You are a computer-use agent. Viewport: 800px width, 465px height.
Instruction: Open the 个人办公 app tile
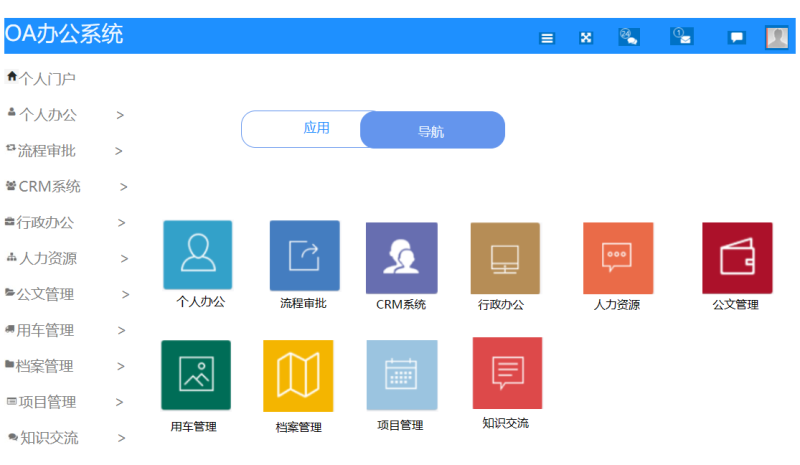tap(197, 255)
